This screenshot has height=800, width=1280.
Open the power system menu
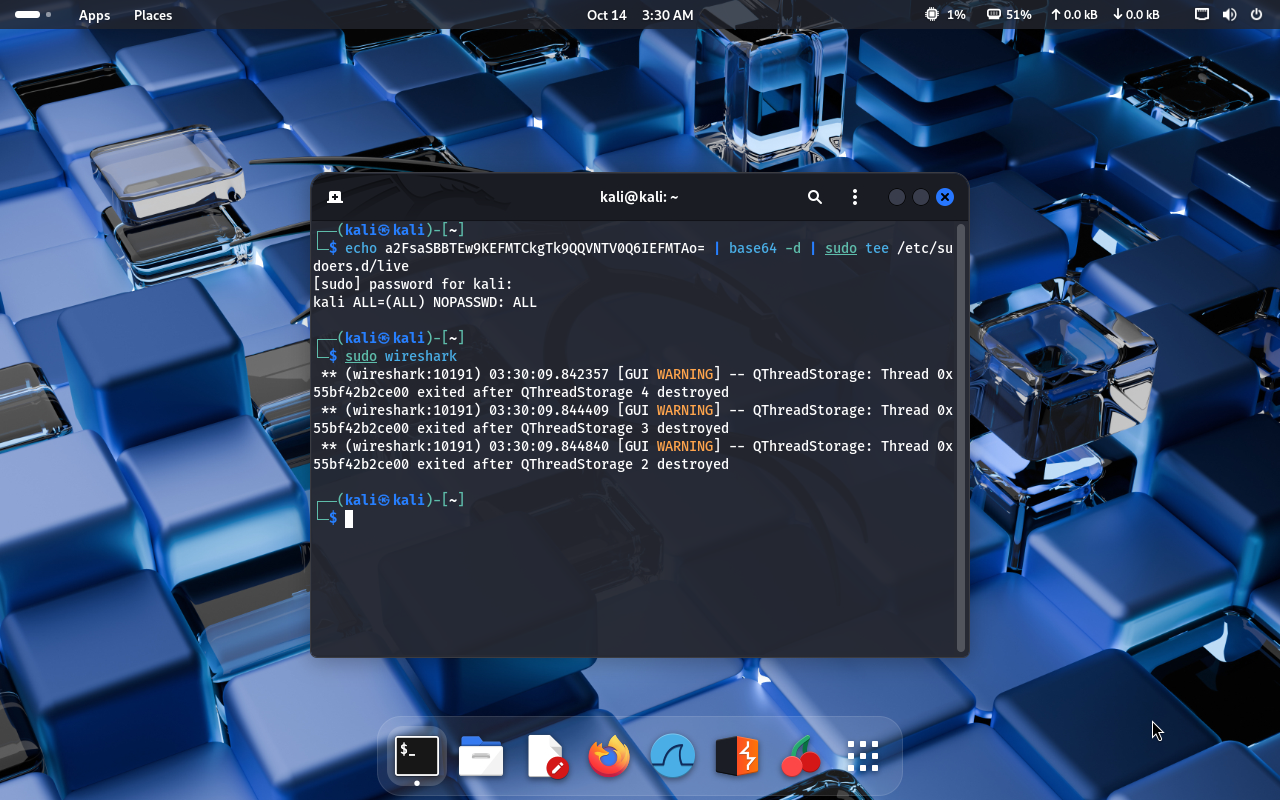click(x=1256, y=15)
